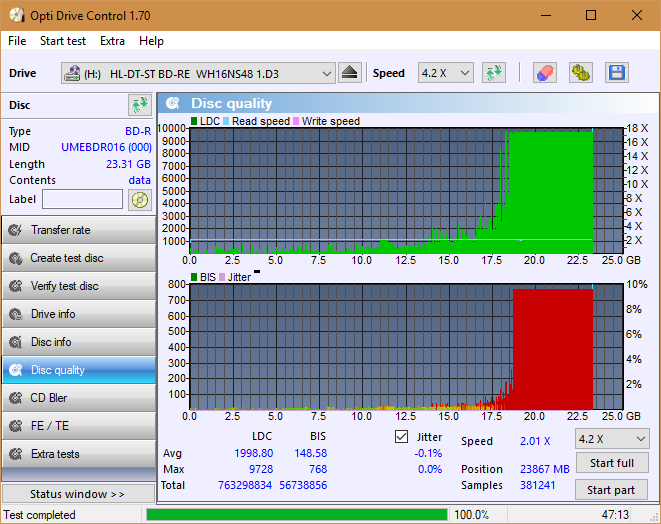The height and width of the screenshot is (524, 661).
Task: Click the eject disc icon
Action: click(349, 73)
